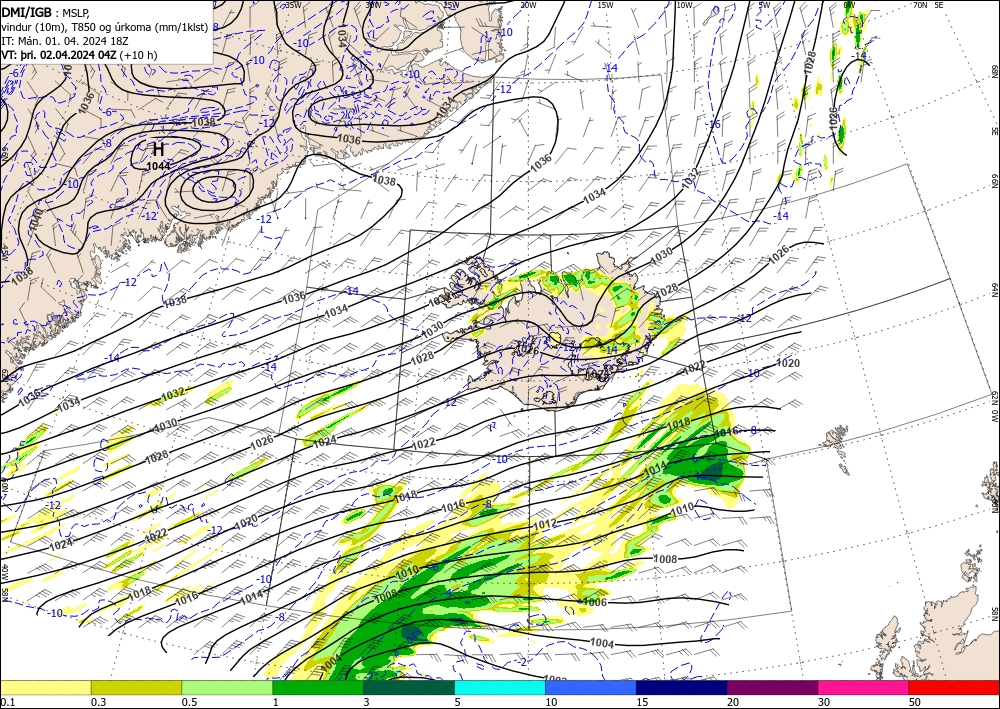
Task: Pick the dark green 3–5 legend swatch
Action: click(x=409, y=687)
